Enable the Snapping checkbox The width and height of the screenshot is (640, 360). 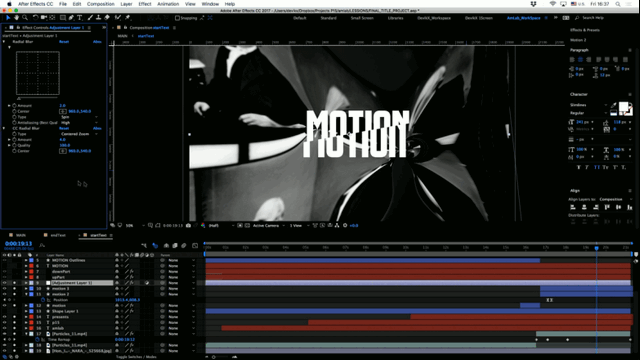pos(177,18)
